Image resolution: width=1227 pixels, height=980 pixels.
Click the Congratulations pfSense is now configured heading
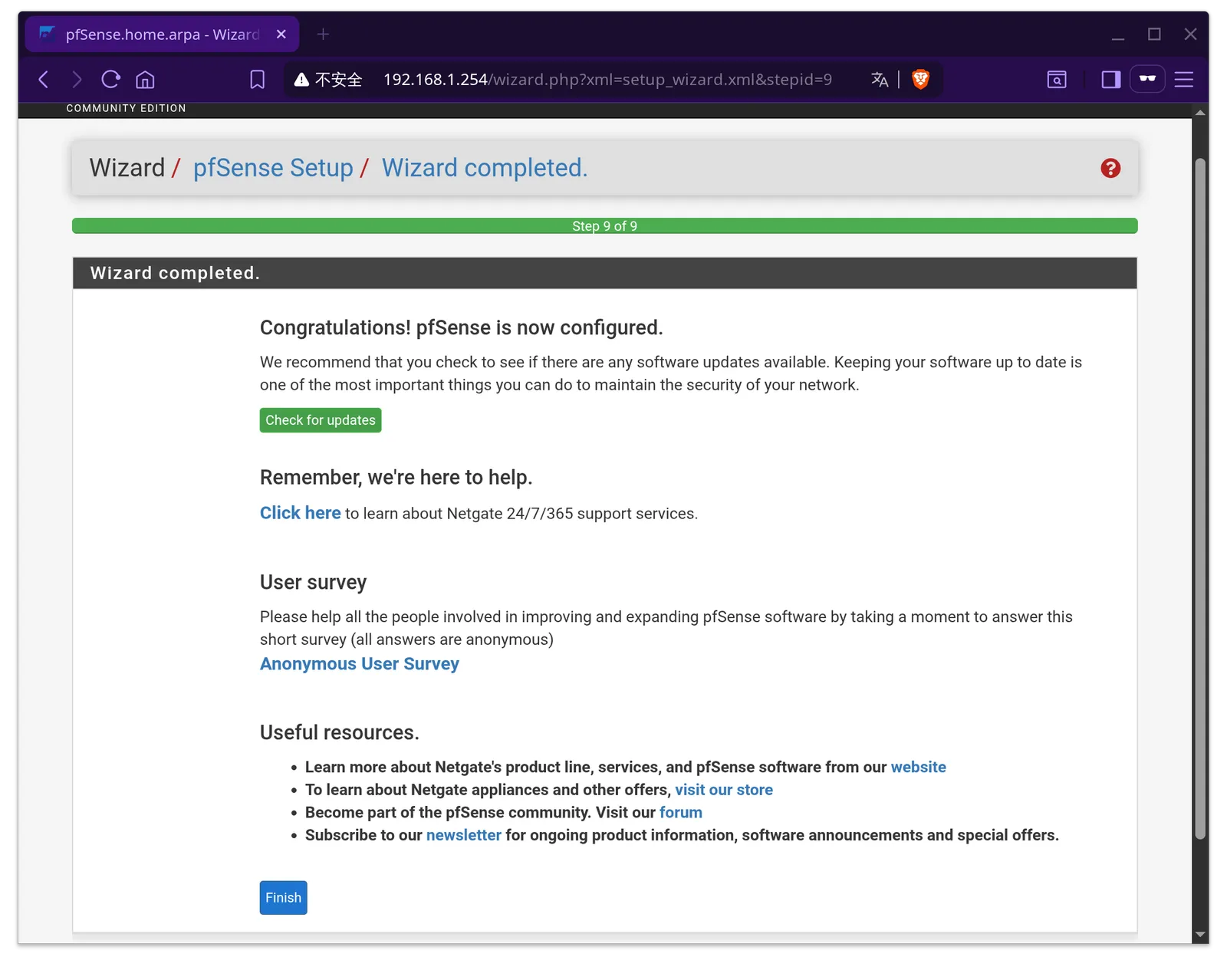click(x=461, y=328)
